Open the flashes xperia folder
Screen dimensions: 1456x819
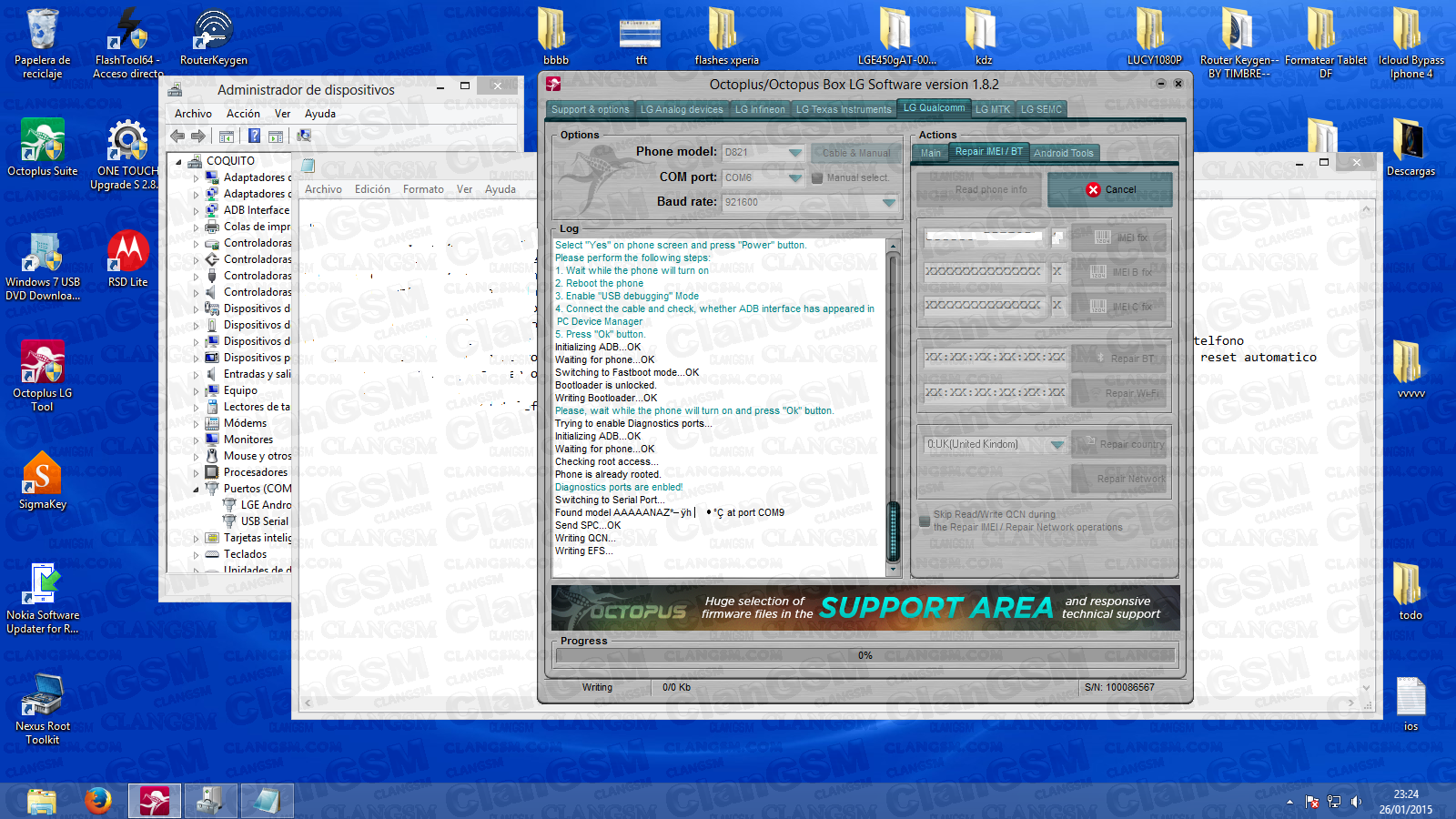click(726, 36)
